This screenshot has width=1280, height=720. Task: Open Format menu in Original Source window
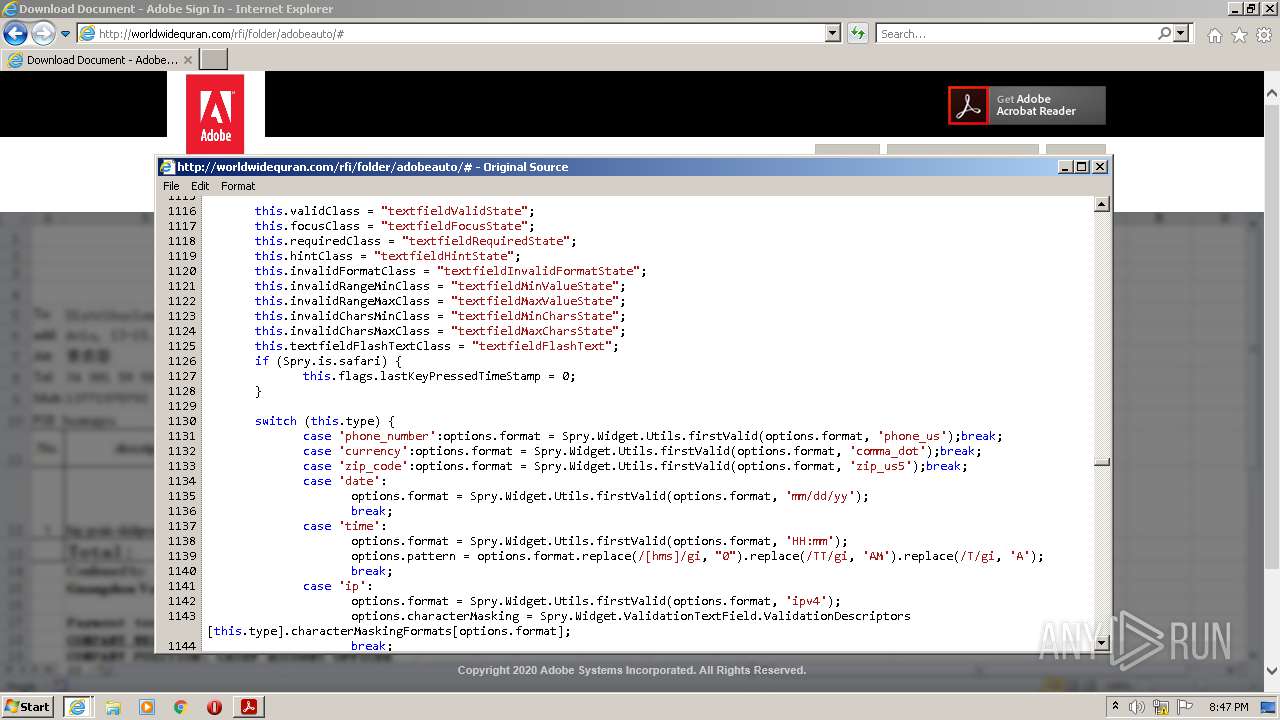[x=238, y=186]
